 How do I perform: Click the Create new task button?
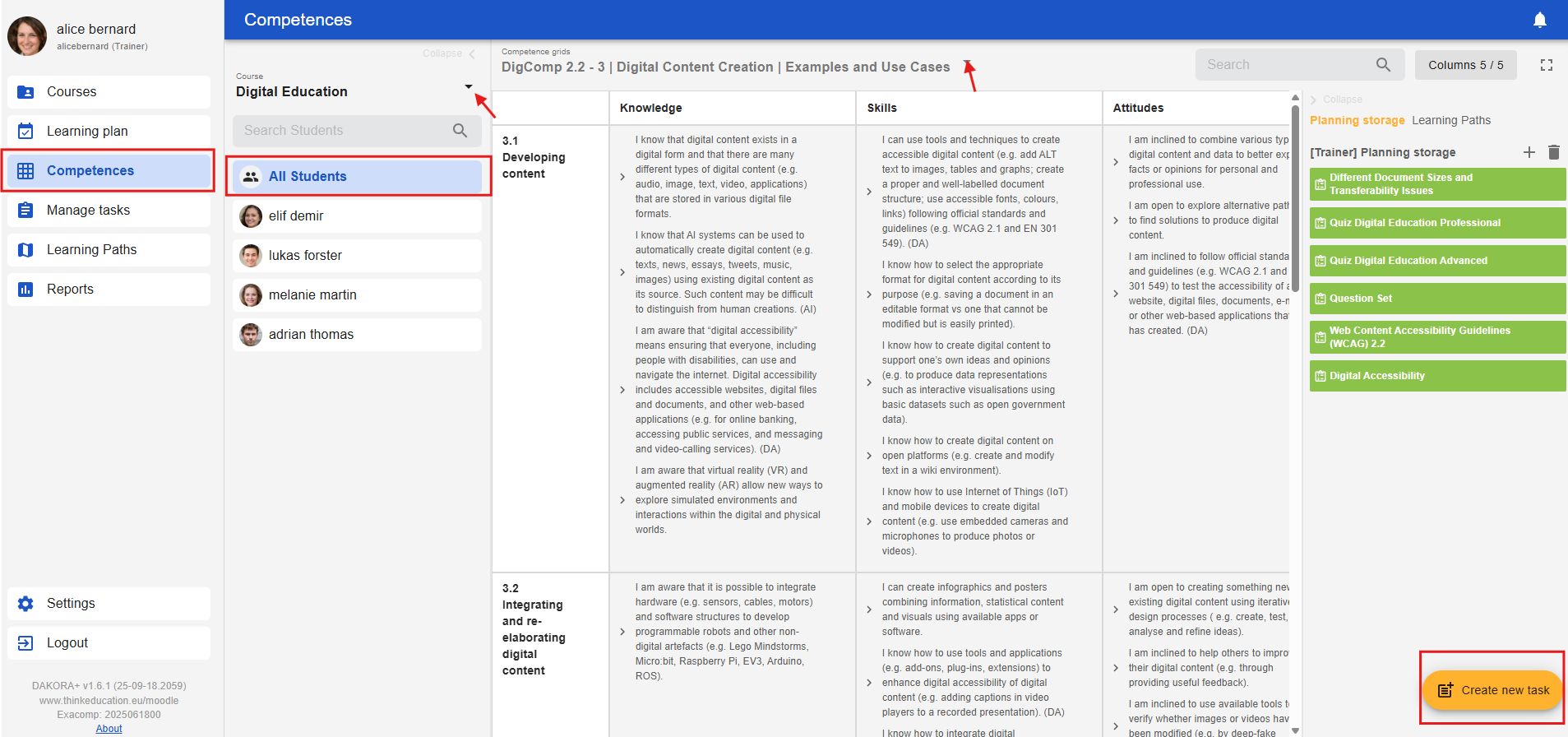coord(1492,690)
